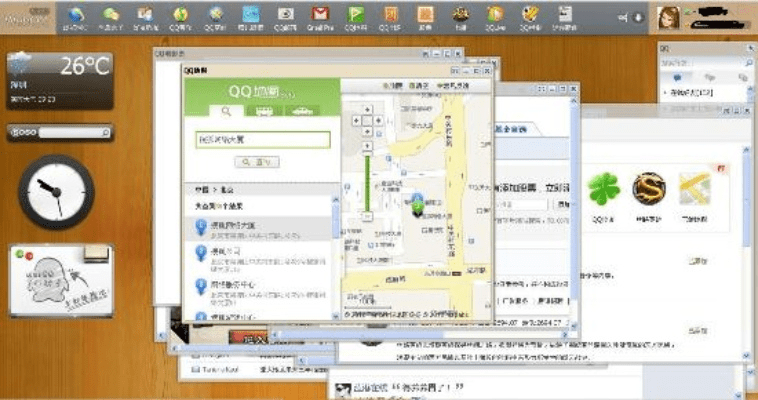Focus the search field in the QQ contacts panel
This screenshot has height=400, width=758.
point(702,63)
